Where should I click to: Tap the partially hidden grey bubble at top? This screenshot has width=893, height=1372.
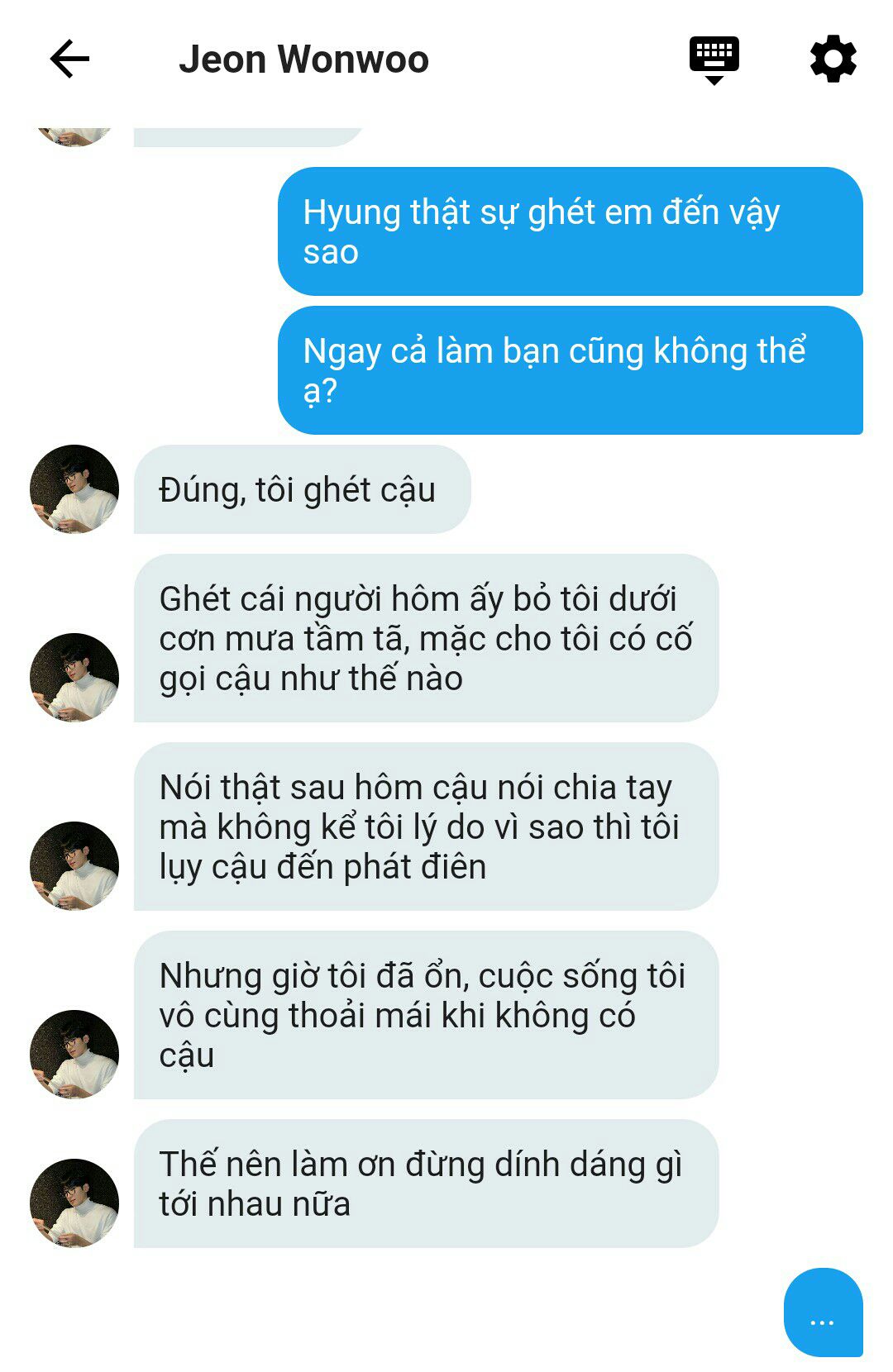pos(248,137)
